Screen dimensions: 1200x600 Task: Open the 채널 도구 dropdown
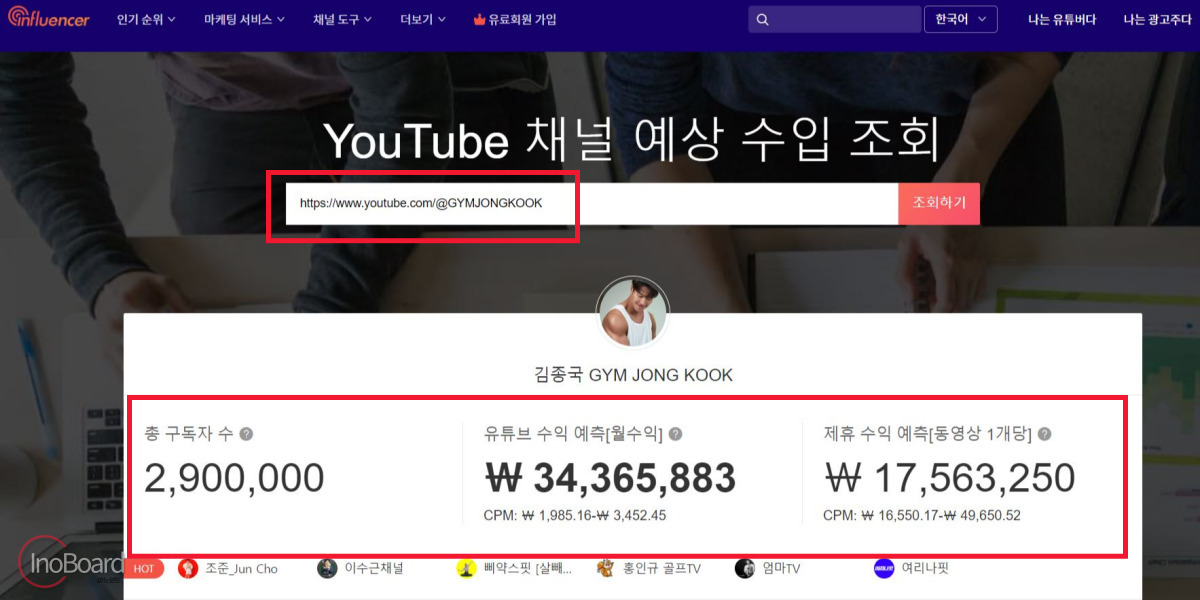[342, 20]
